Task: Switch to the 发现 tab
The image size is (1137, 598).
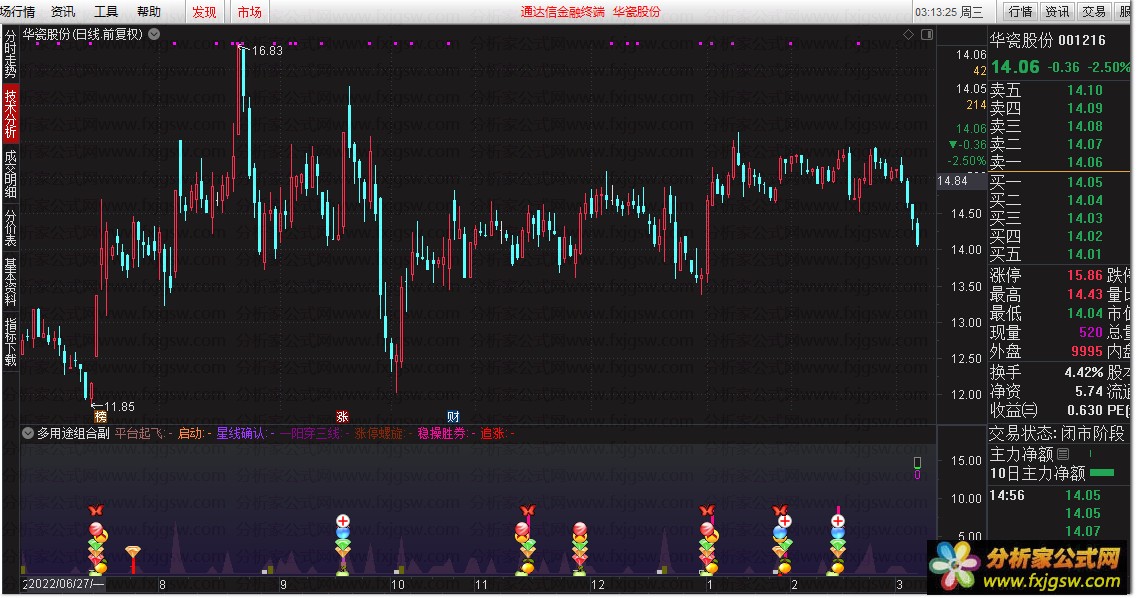Action: pyautogui.click(x=204, y=12)
